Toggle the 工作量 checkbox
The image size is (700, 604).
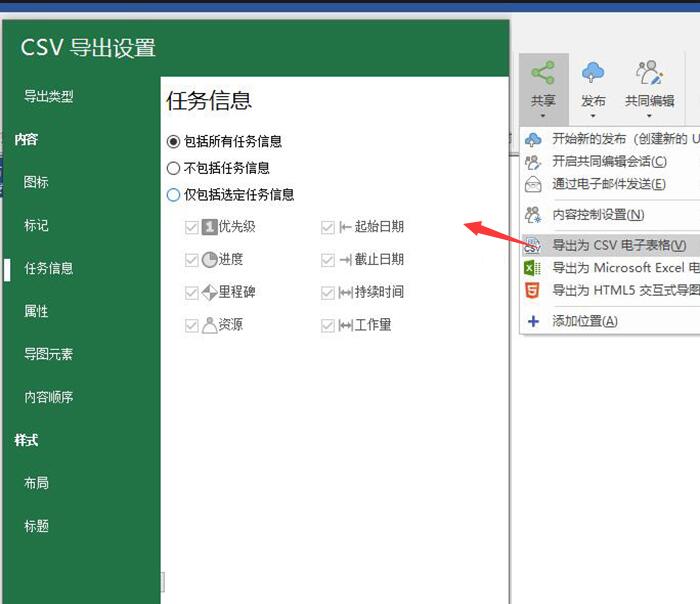(328, 325)
